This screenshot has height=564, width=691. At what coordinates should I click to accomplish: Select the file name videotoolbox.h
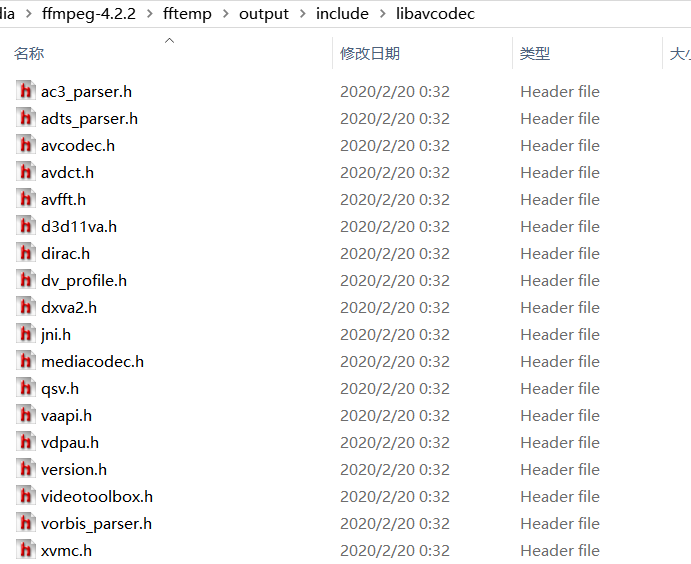[97, 497]
